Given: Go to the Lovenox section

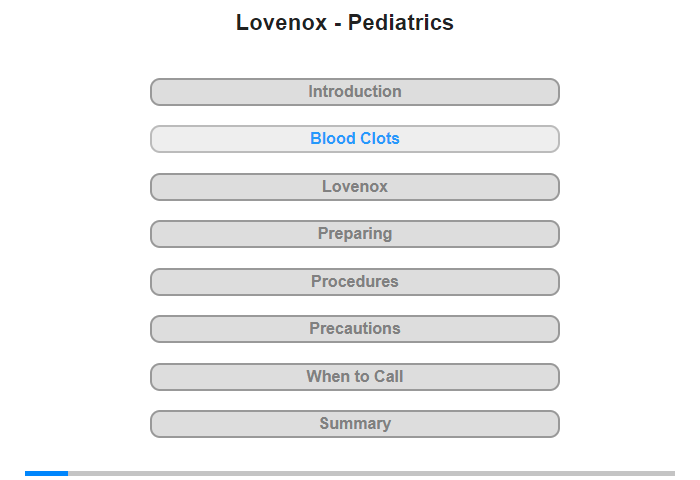Looking at the screenshot, I should tap(355, 187).
